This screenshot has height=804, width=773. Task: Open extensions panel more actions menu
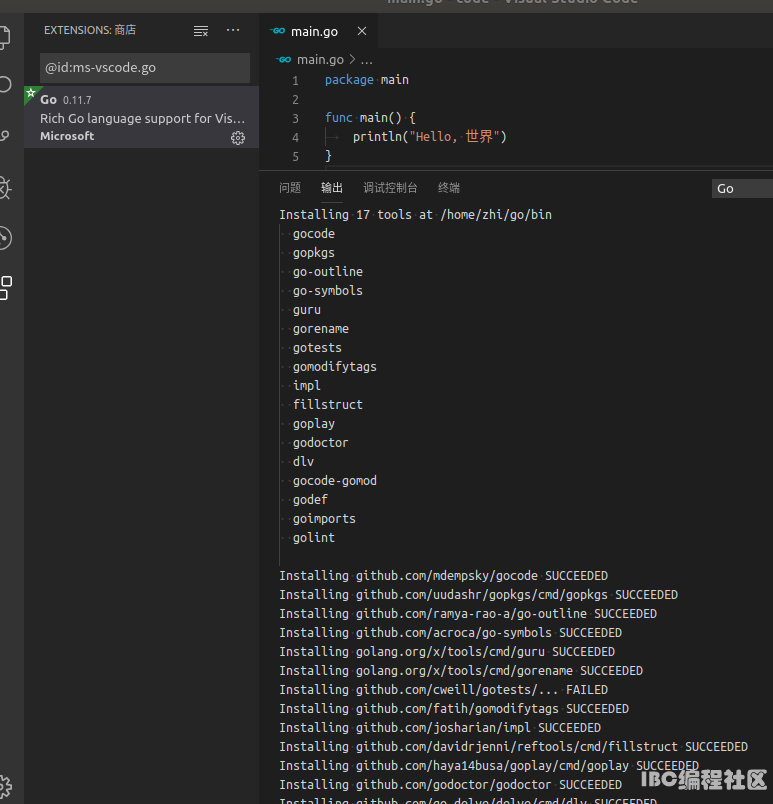point(233,30)
